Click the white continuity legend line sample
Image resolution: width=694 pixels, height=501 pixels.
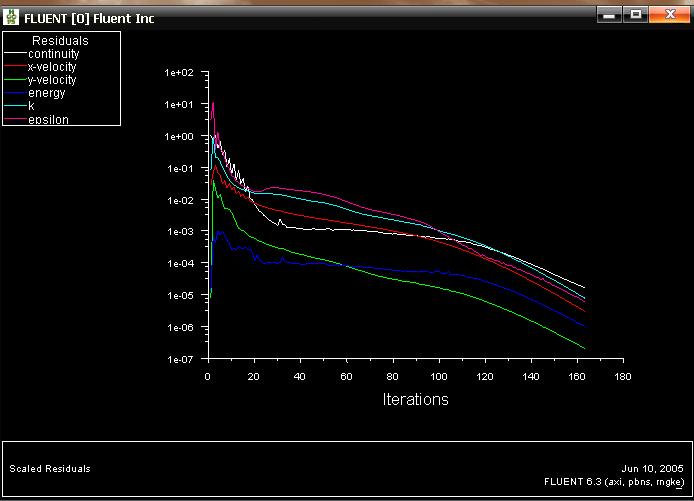click(x=15, y=53)
